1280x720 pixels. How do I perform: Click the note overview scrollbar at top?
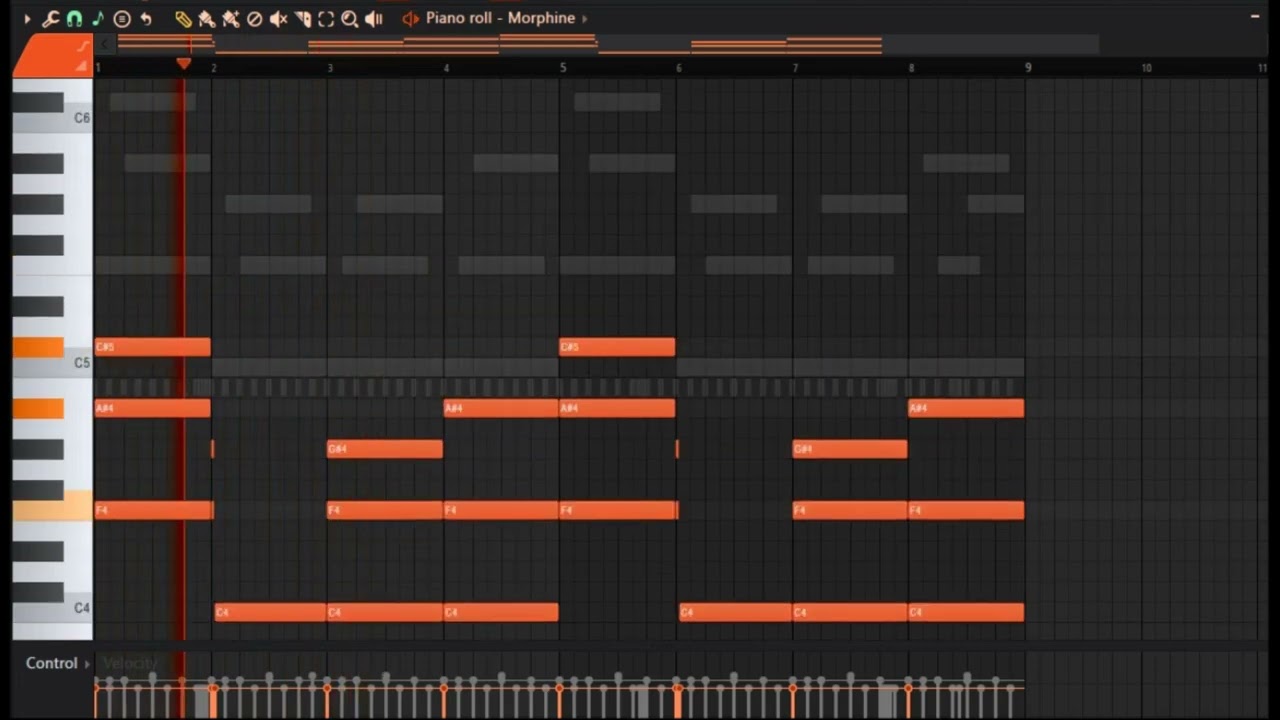pyautogui.click(x=607, y=44)
